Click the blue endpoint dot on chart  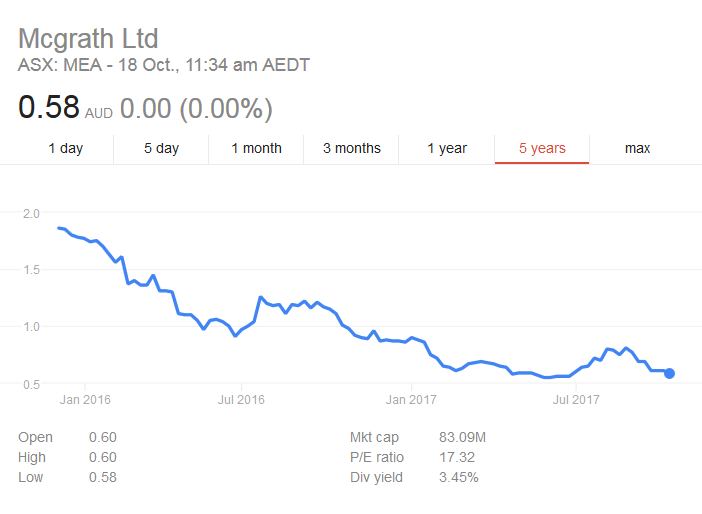669,373
